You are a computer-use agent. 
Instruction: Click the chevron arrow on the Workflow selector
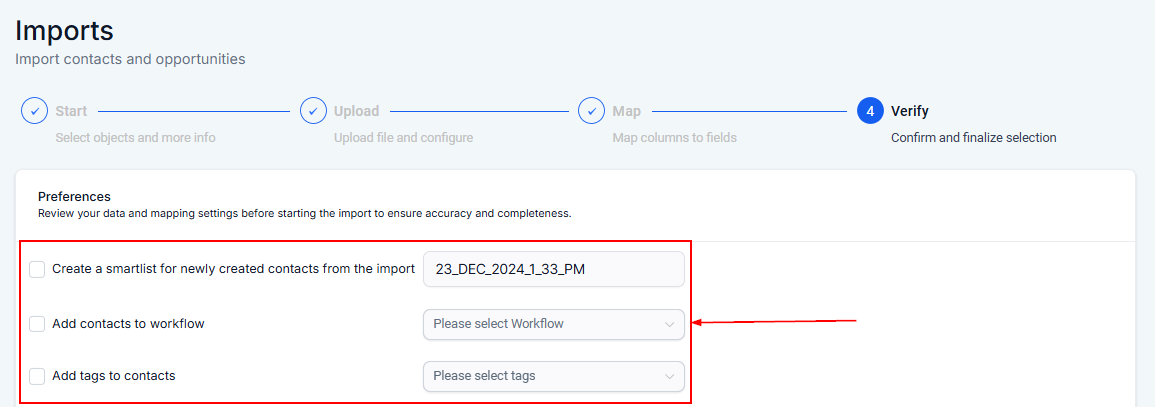point(670,324)
